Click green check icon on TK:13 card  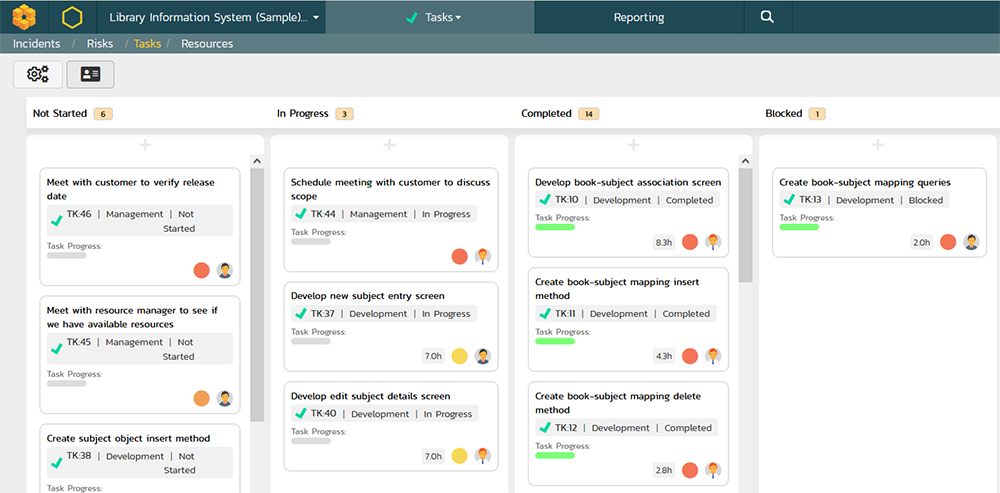click(x=788, y=200)
